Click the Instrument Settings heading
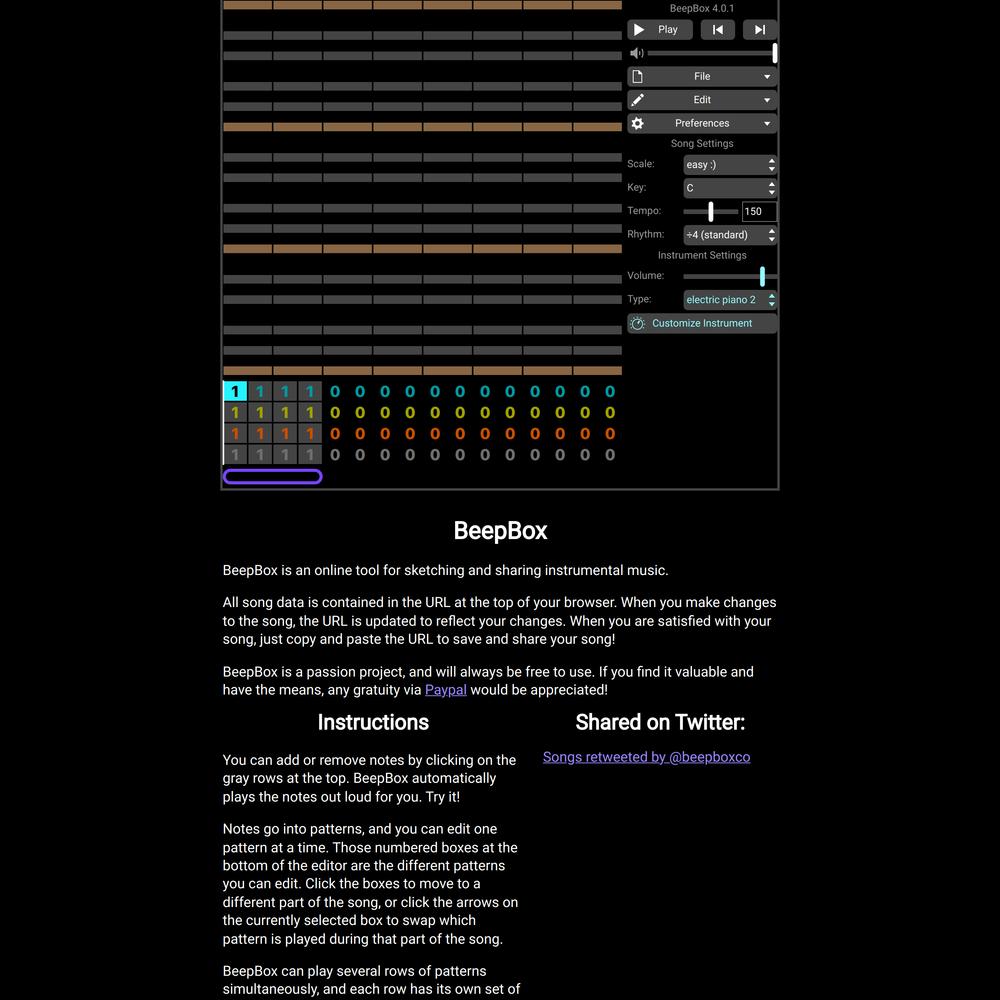This screenshot has height=1000, width=1000. click(702, 255)
